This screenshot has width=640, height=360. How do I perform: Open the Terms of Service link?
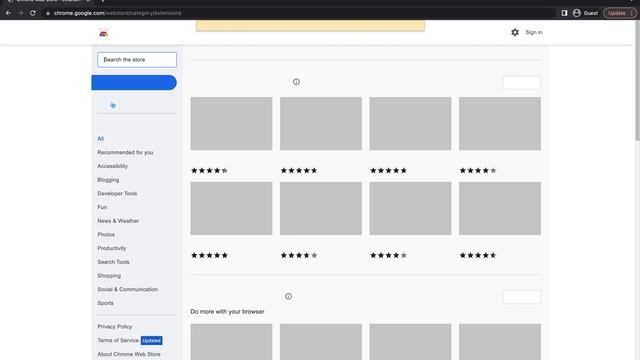118,340
